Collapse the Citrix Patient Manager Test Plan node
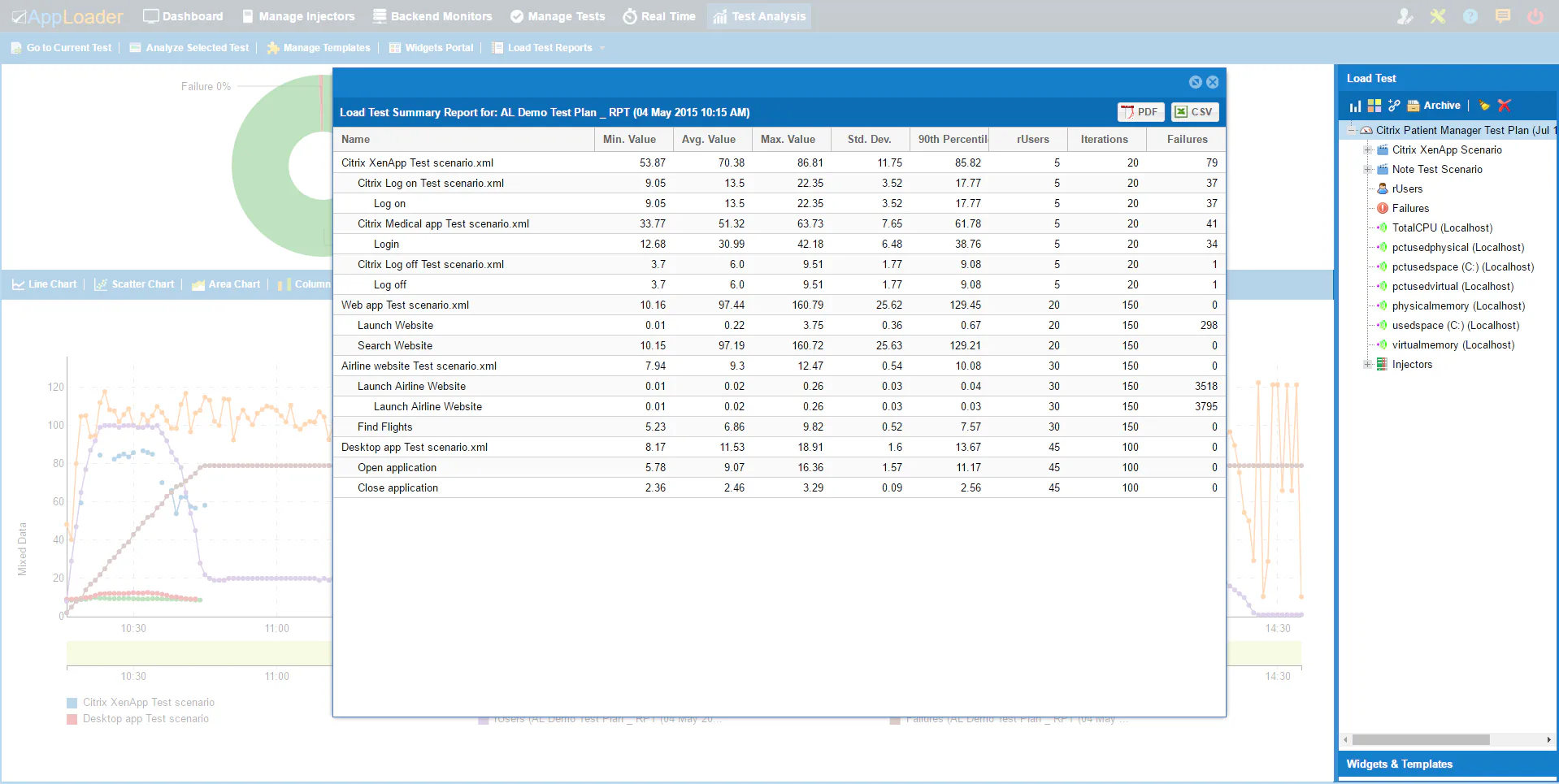 pyautogui.click(x=1352, y=130)
